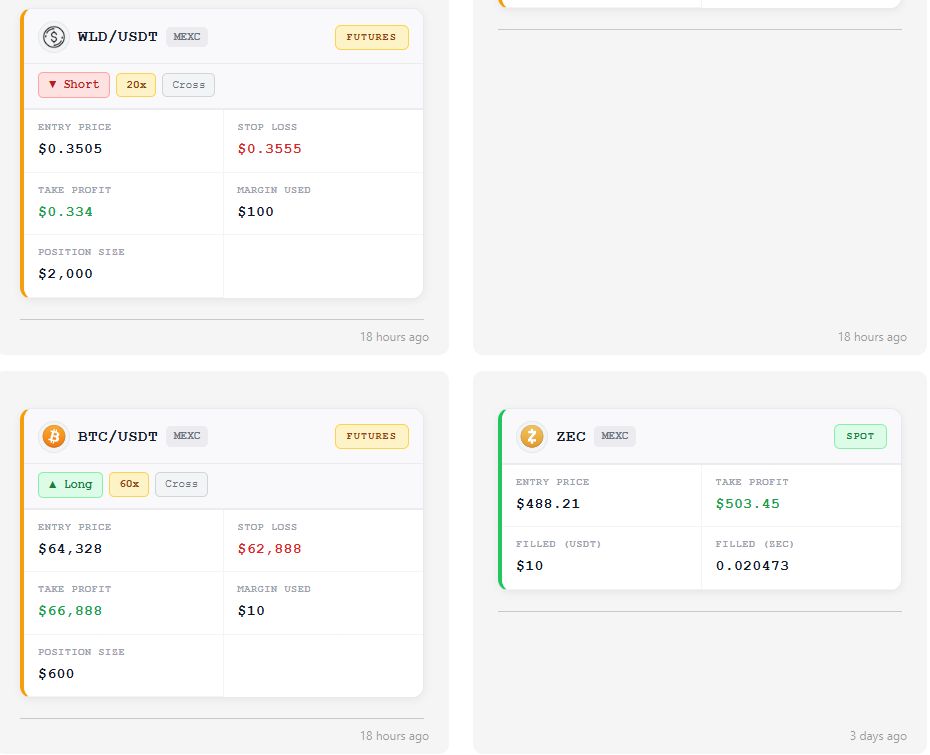Image resolution: width=930 pixels, height=755 pixels.
Task: Click the ZEC coin icon
Action: pos(531,437)
